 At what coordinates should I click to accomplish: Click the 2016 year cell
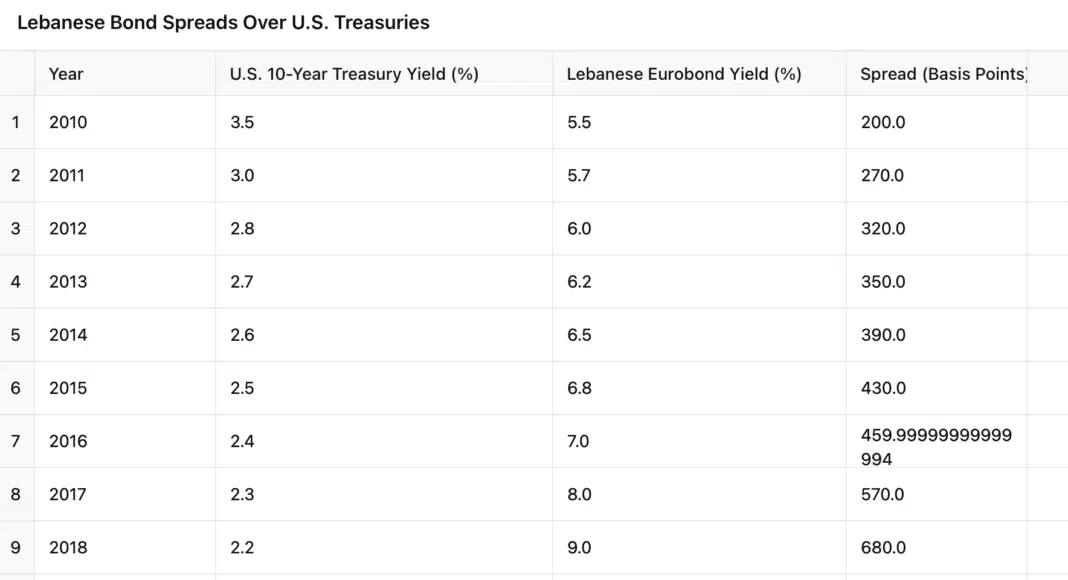[x=68, y=441]
